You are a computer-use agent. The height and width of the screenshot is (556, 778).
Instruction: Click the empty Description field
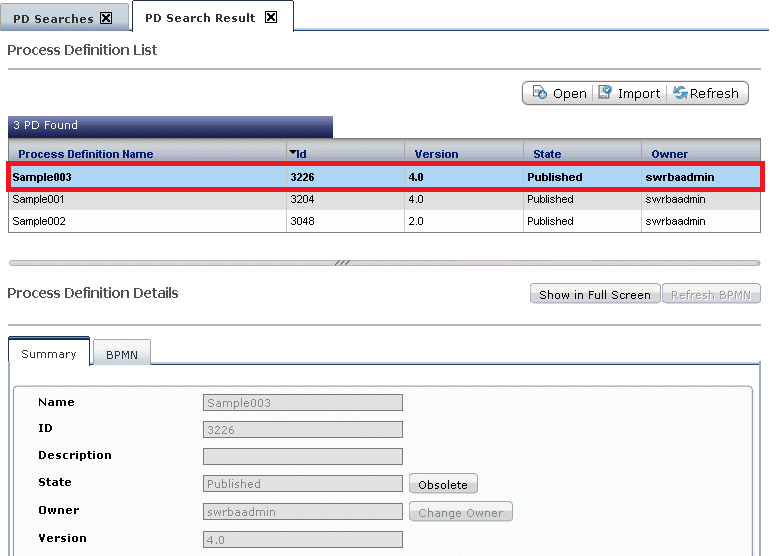pyautogui.click(x=303, y=456)
